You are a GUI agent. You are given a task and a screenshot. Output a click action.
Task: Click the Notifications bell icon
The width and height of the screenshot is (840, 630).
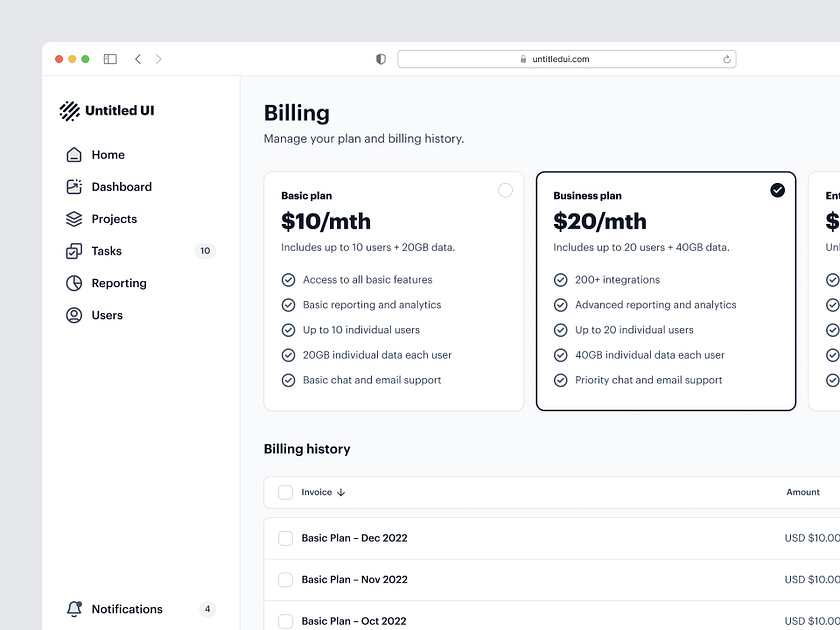click(74, 608)
